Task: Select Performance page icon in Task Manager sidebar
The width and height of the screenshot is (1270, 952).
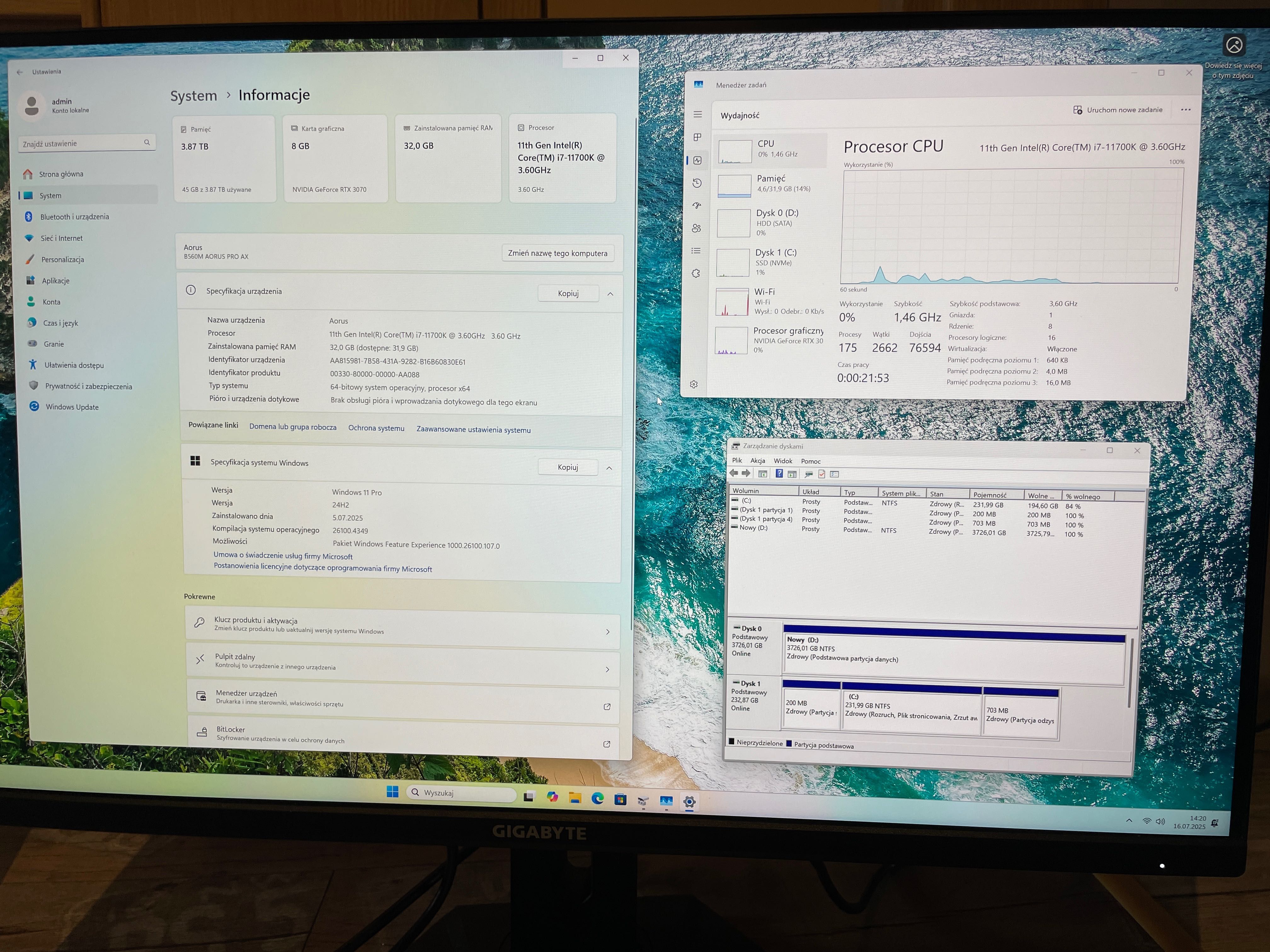Action: coord(698,161)
